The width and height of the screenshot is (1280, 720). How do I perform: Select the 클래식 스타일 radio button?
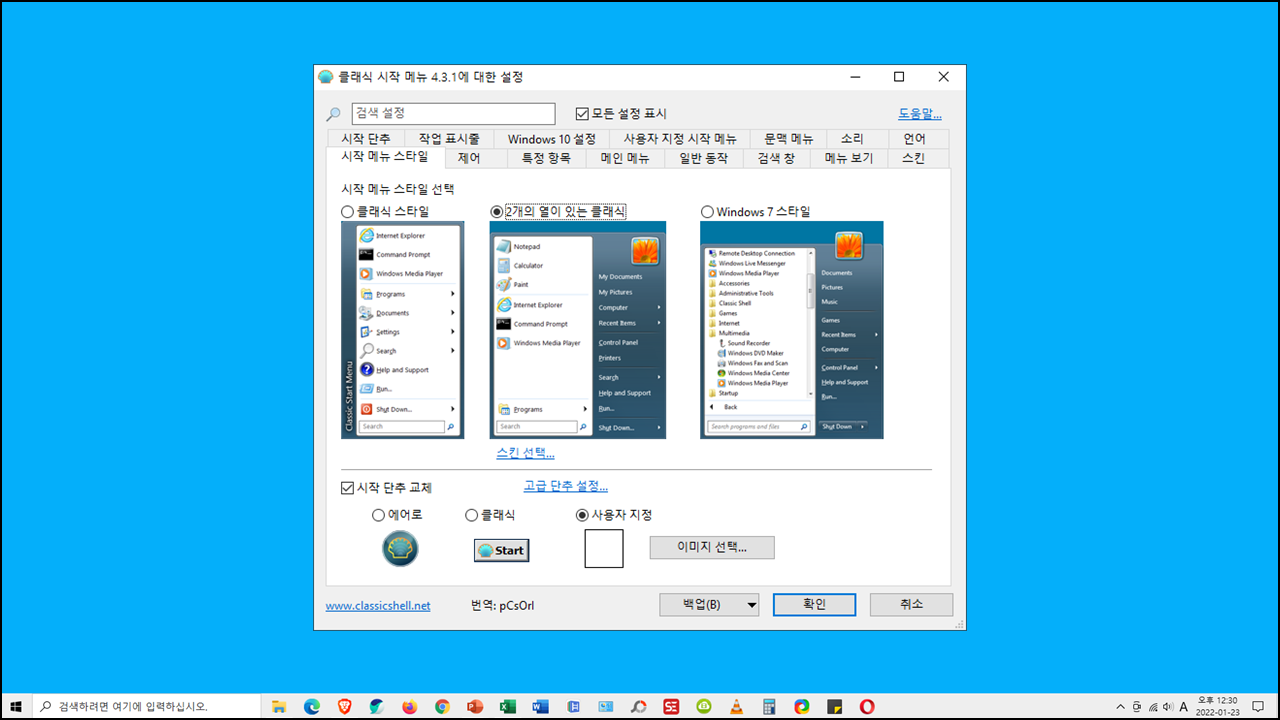[x=347, y=212]
